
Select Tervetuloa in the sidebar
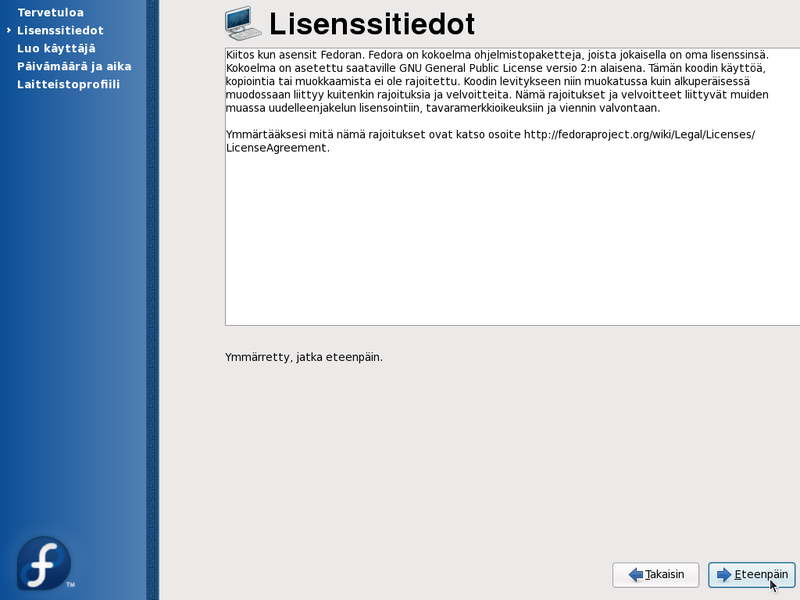point(50,13)
